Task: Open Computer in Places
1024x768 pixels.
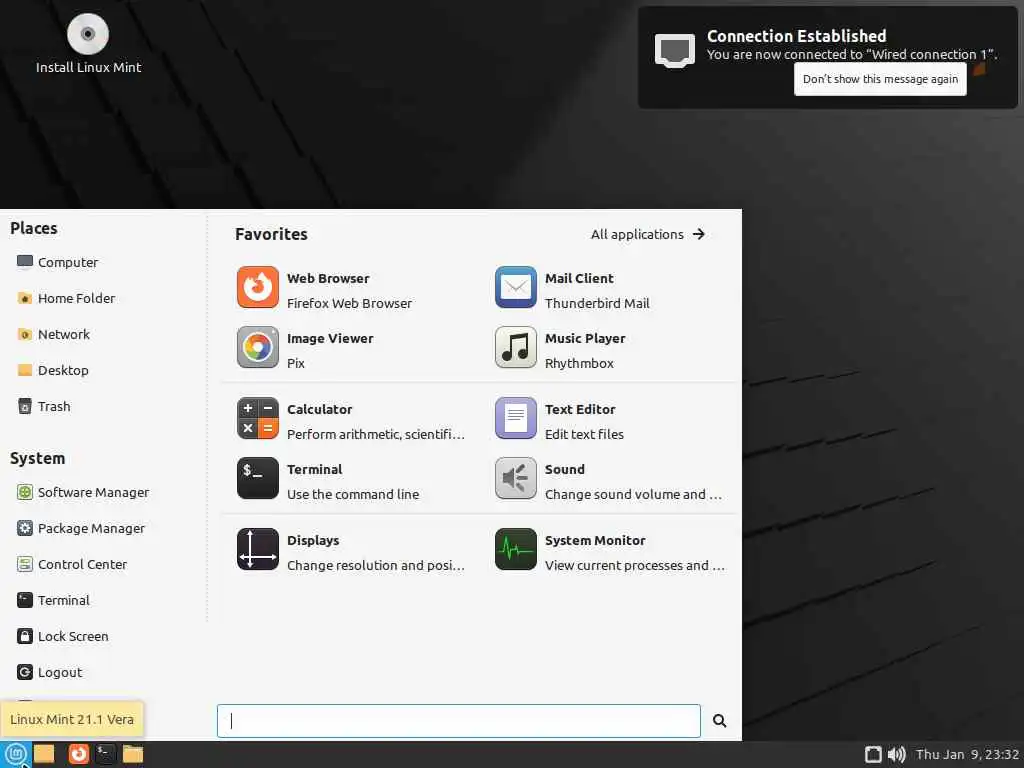Action: click(x=57, y=262)
